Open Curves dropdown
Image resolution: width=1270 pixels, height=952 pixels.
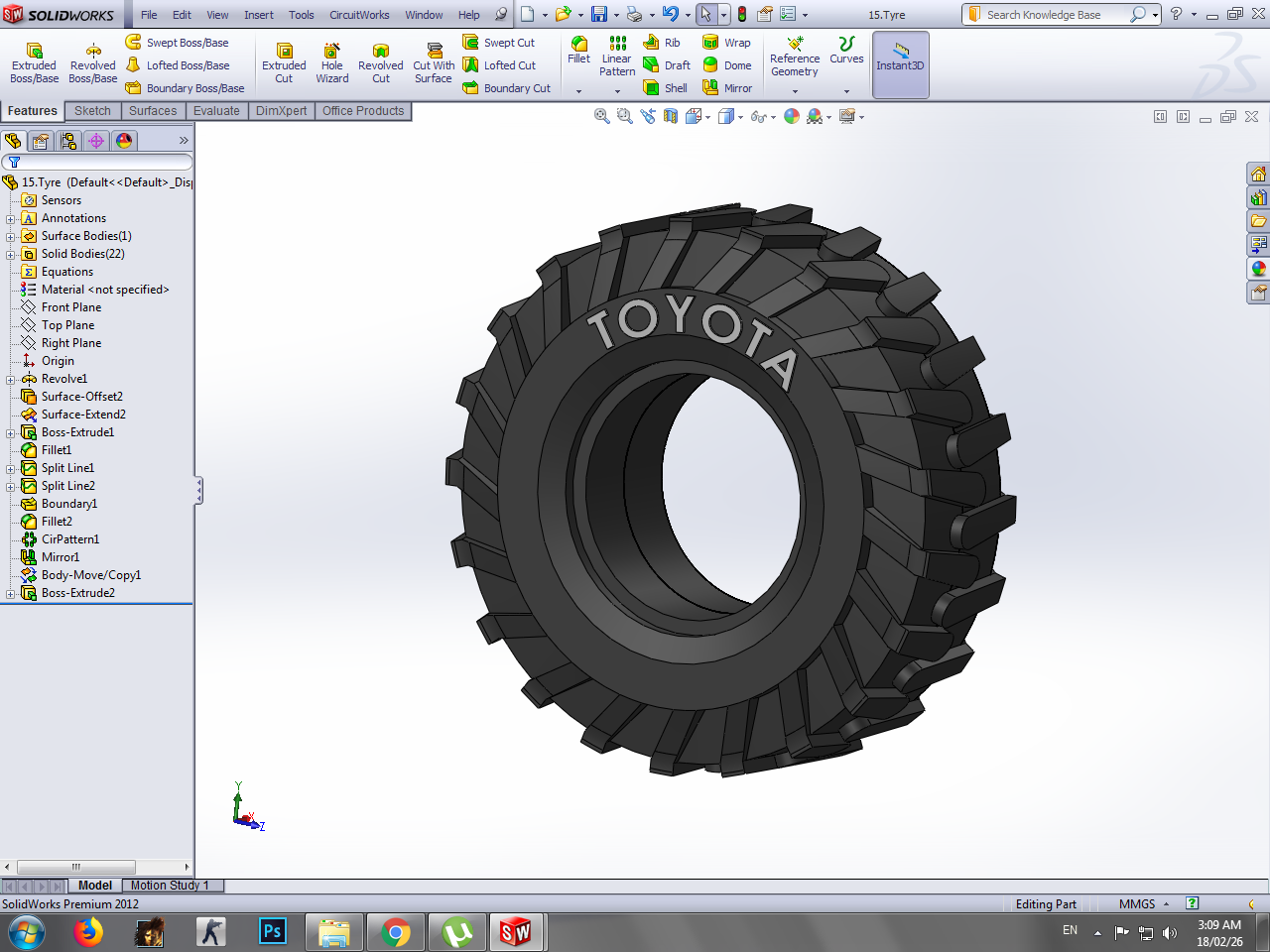click(846, 91)
